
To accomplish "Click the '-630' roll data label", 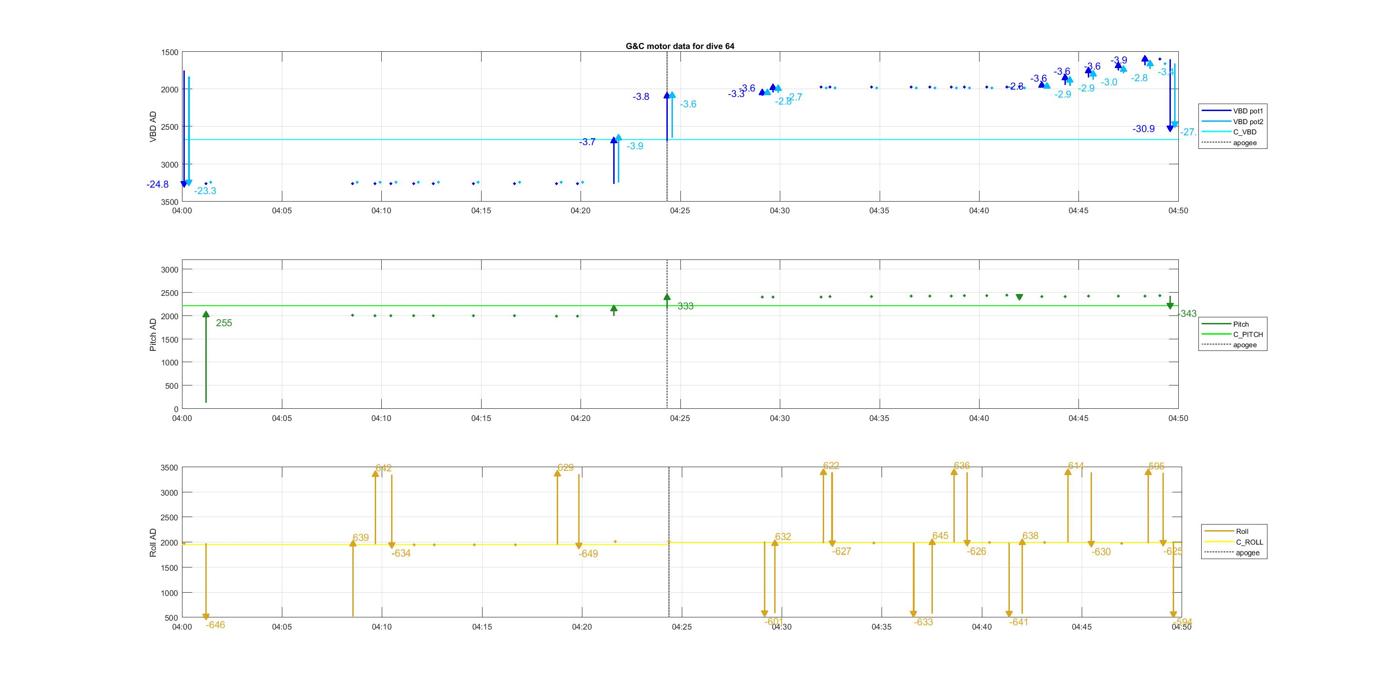I will click(1101, 552).
